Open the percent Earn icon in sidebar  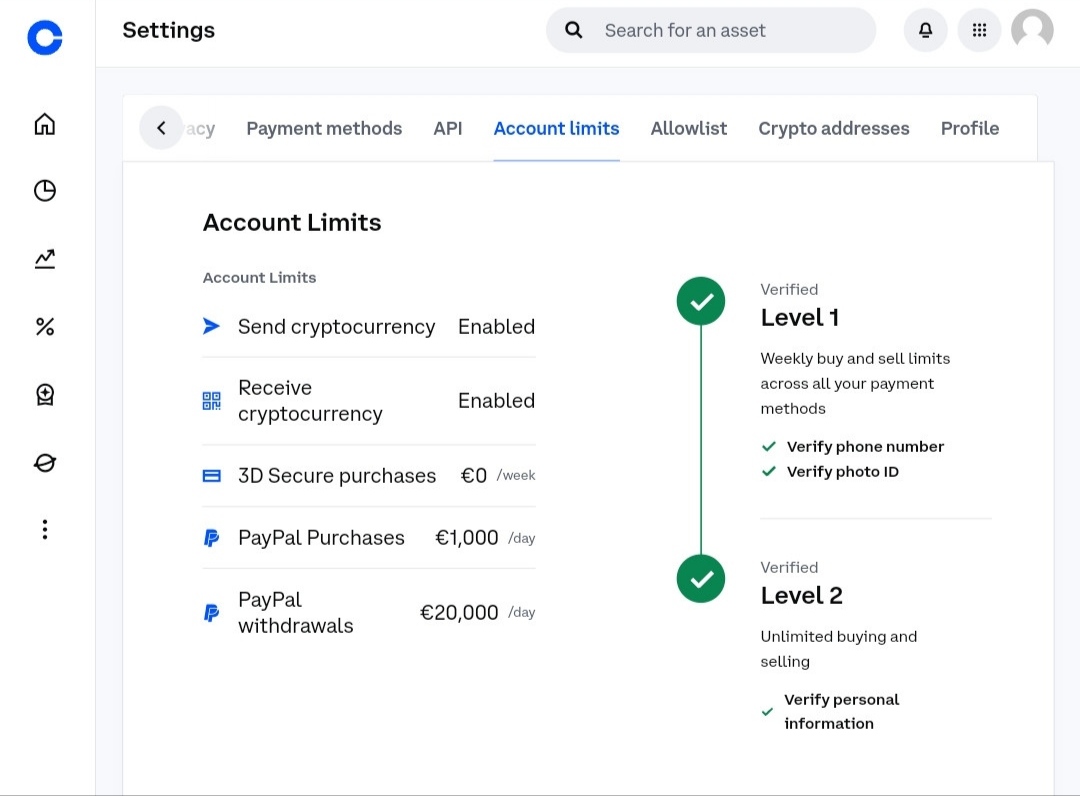tap(45, 327)
